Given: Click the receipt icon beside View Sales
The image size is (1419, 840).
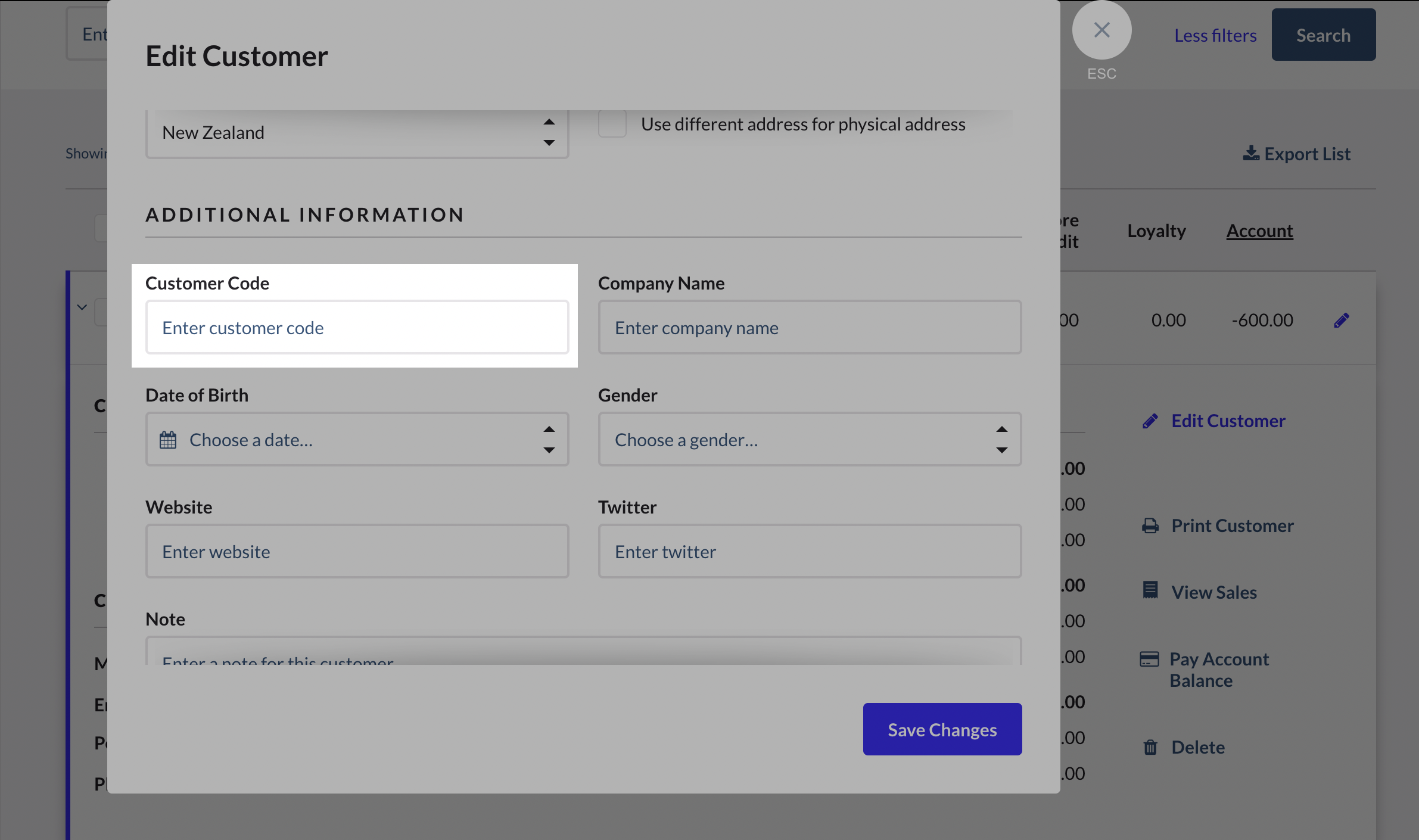Looking at the screenshot, I should 1150,590.
